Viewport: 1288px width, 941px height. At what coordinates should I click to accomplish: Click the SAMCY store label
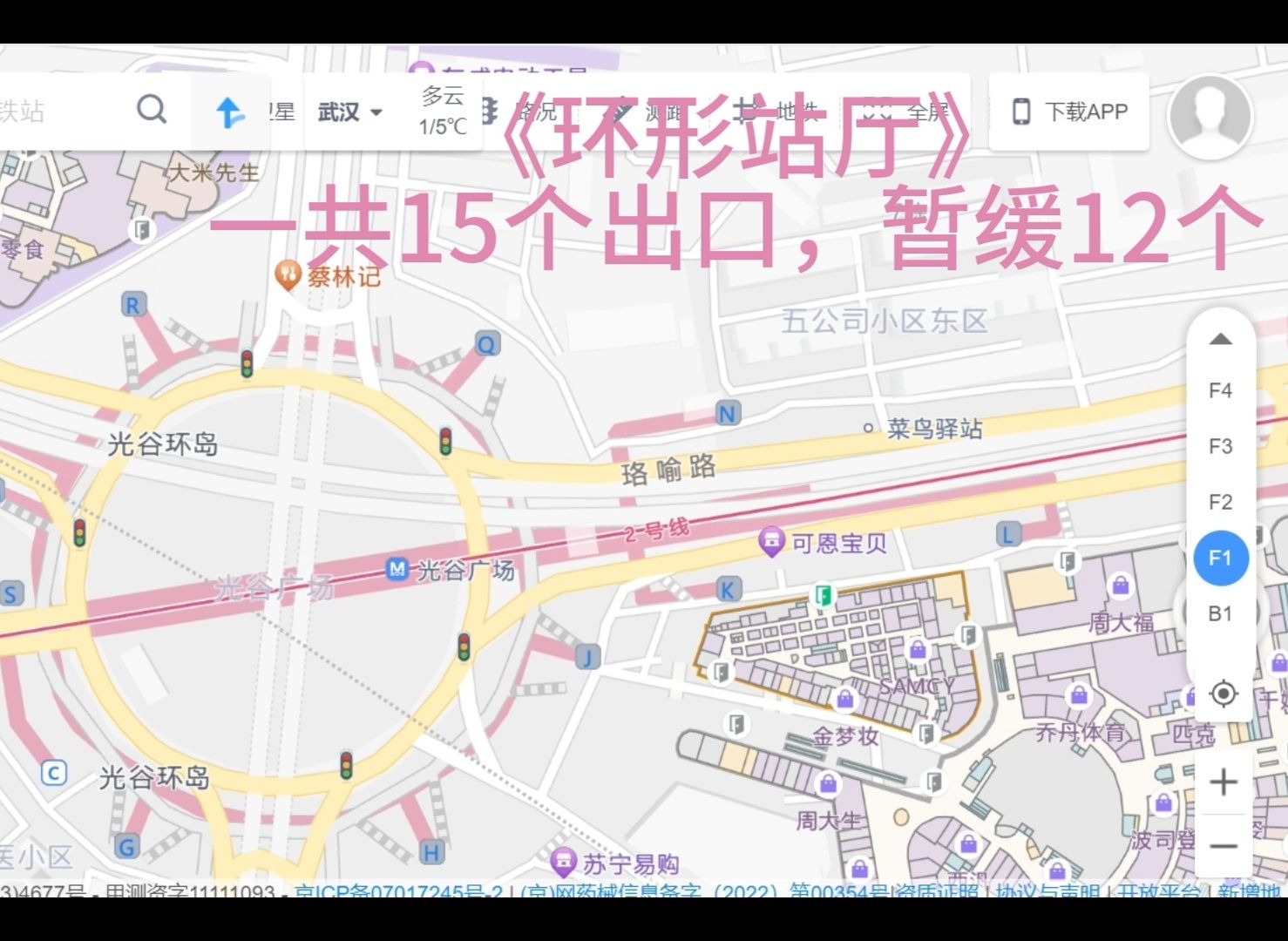(916, 687)
